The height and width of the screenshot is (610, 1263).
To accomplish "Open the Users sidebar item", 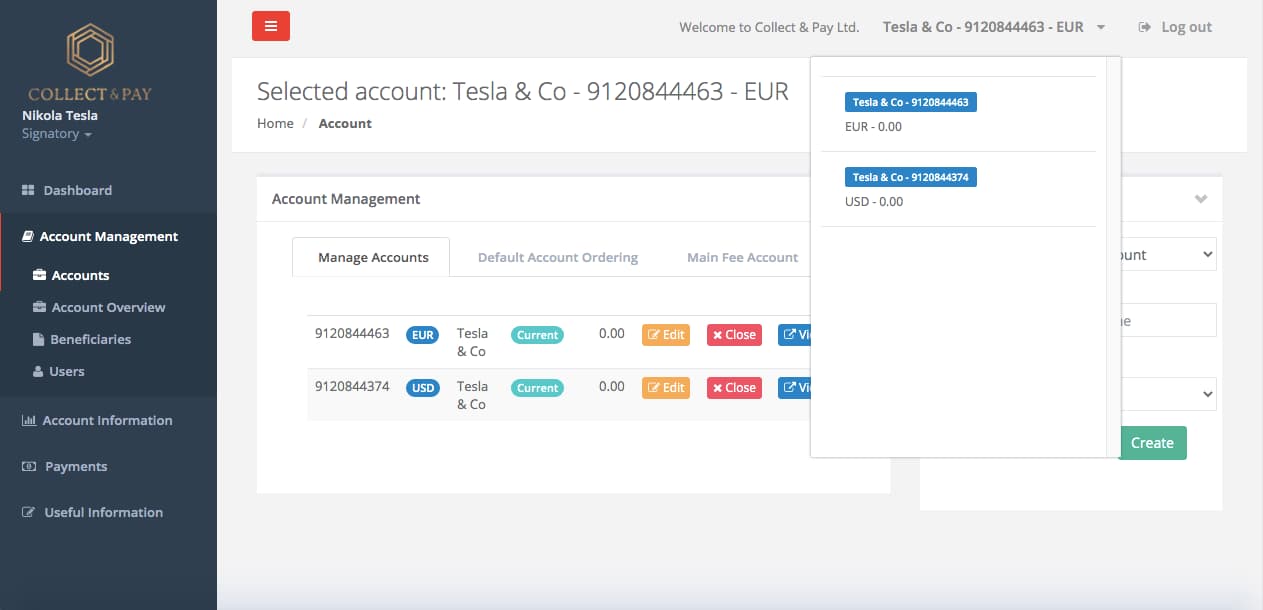I will pyautogui.click(x=66, y=371).
